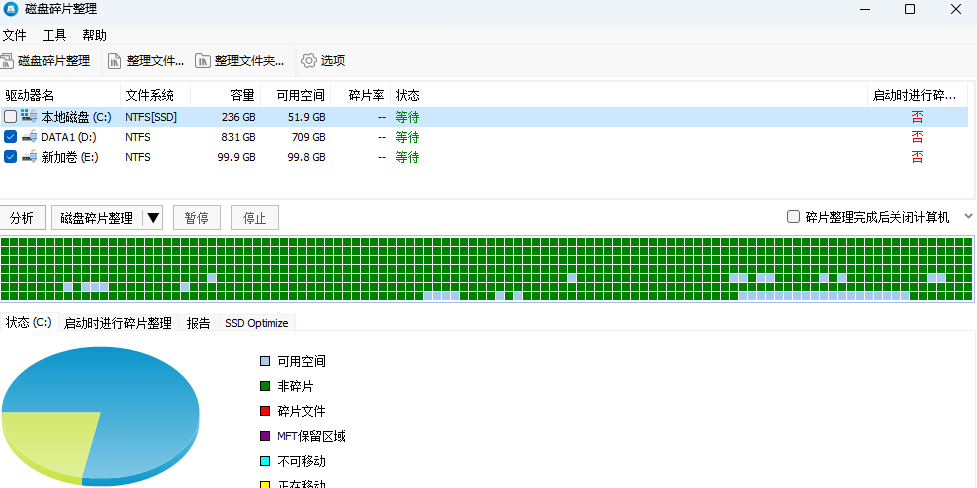Click the 可用空间 legend color swatch
977x488 pixels.
[265, 361]
